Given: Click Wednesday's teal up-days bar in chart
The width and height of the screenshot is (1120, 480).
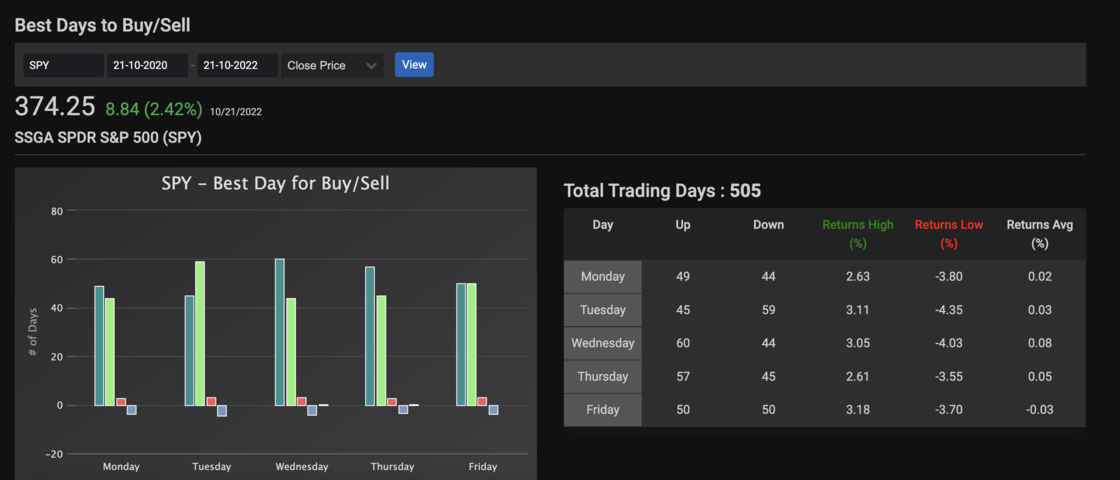Looking at the screenshot, I should [280, 332].
